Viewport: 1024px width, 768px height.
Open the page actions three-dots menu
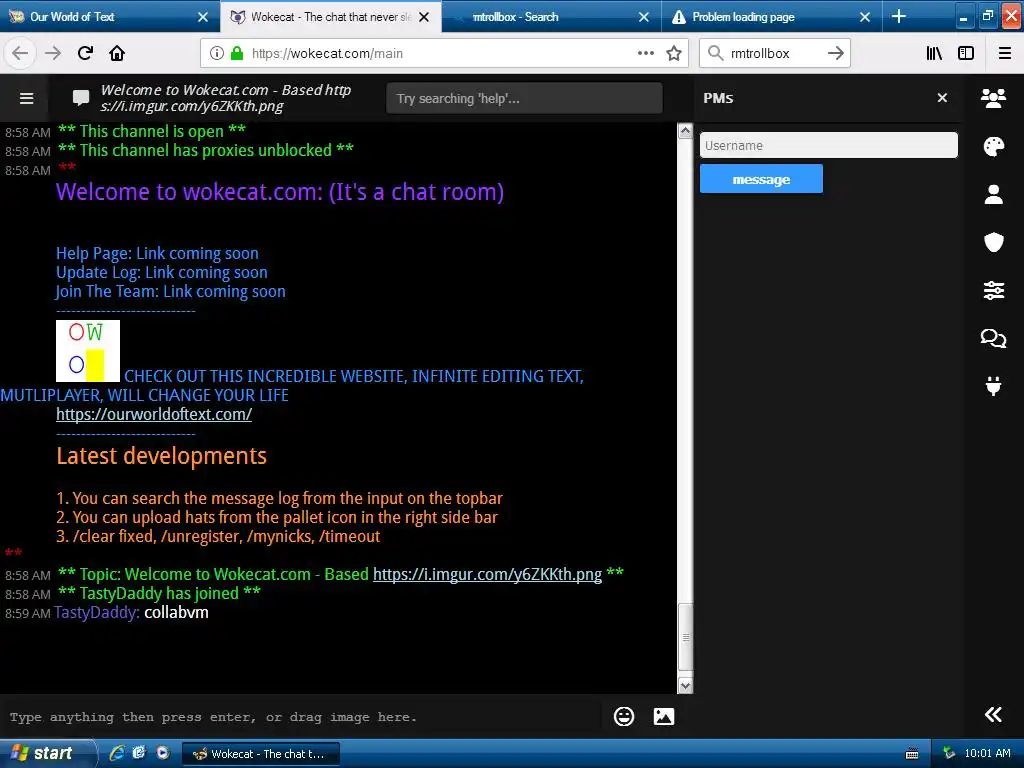pyautogui.click(x=646, y=54)
